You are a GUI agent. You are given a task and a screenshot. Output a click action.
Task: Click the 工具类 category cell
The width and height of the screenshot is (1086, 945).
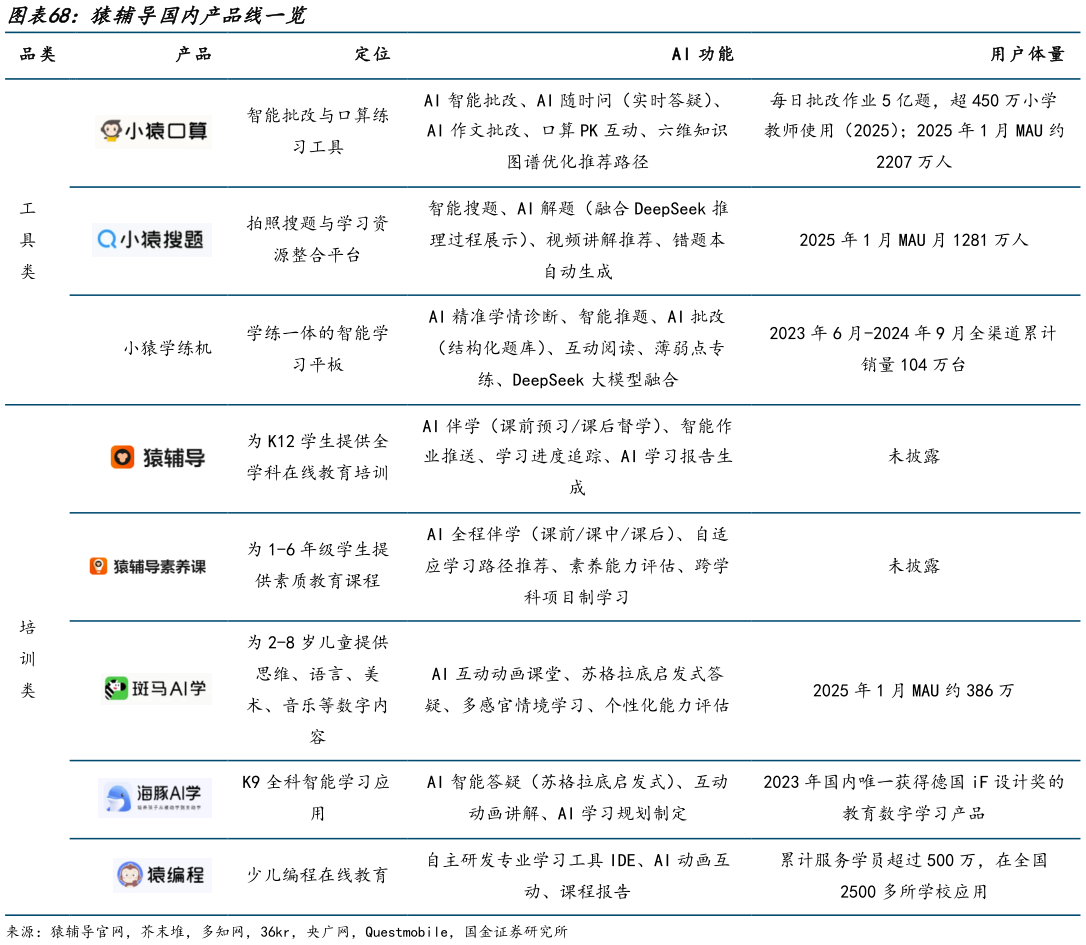point(28,240)
